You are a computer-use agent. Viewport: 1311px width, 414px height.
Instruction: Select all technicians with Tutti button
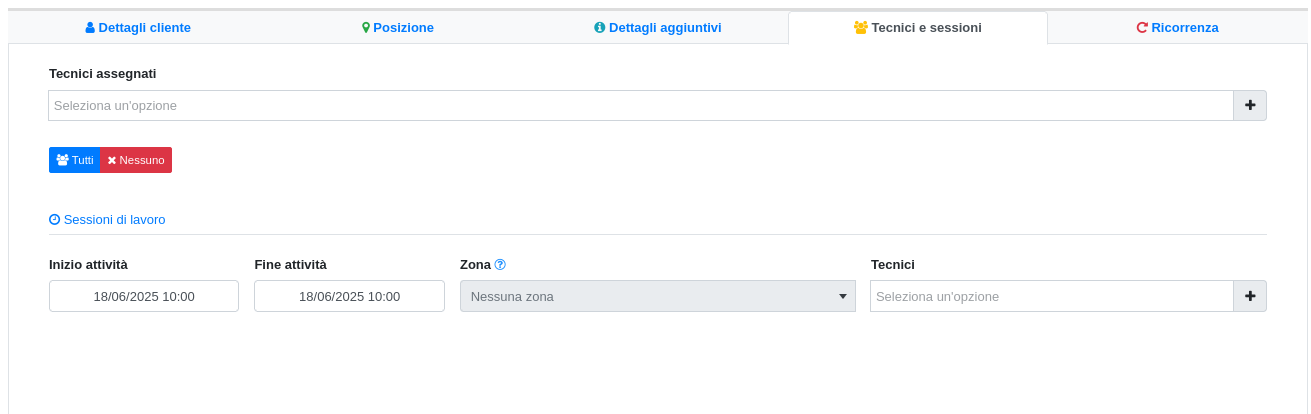point(75,160)
